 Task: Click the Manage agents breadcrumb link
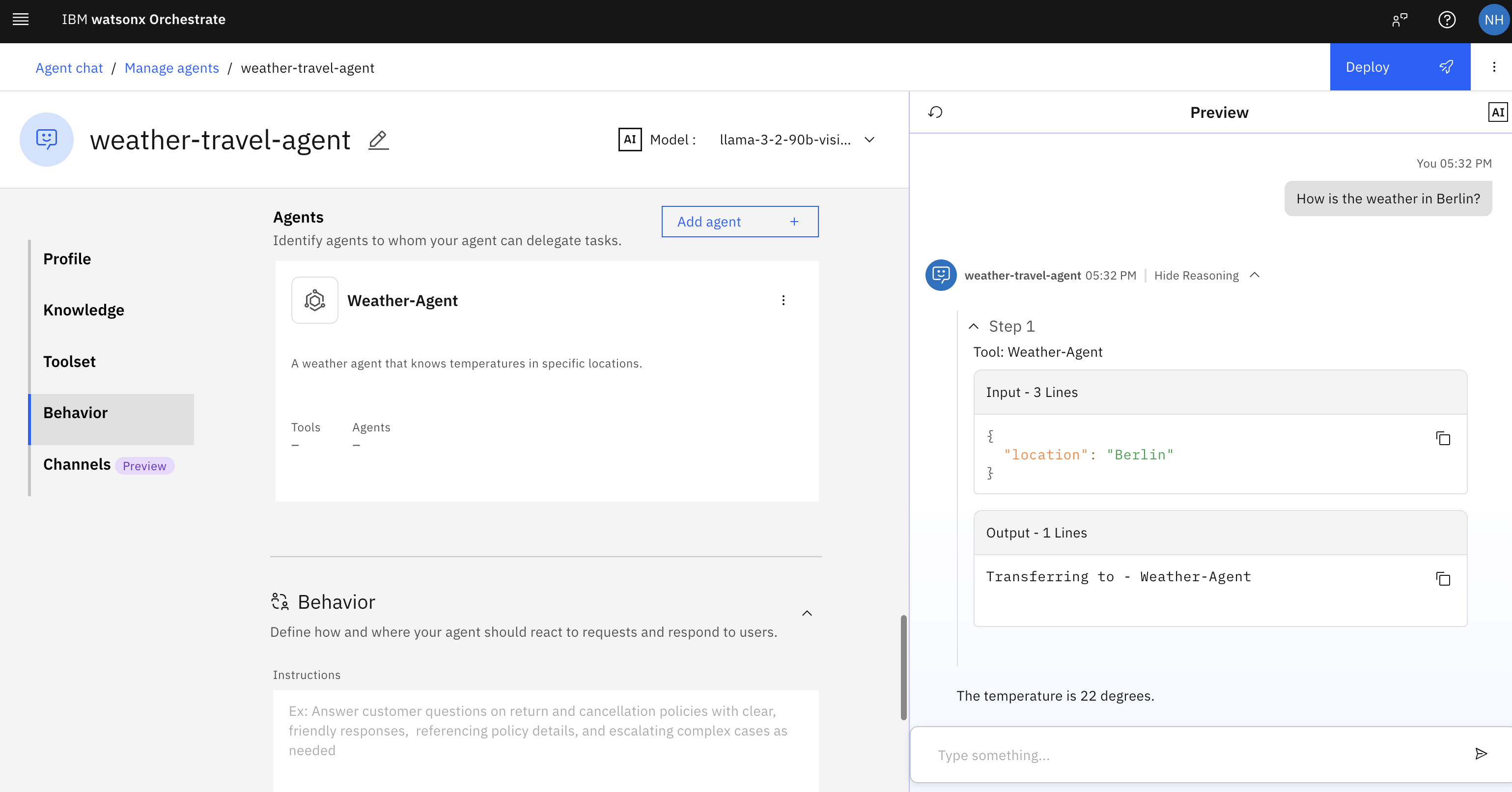click(x=171, y=68)
